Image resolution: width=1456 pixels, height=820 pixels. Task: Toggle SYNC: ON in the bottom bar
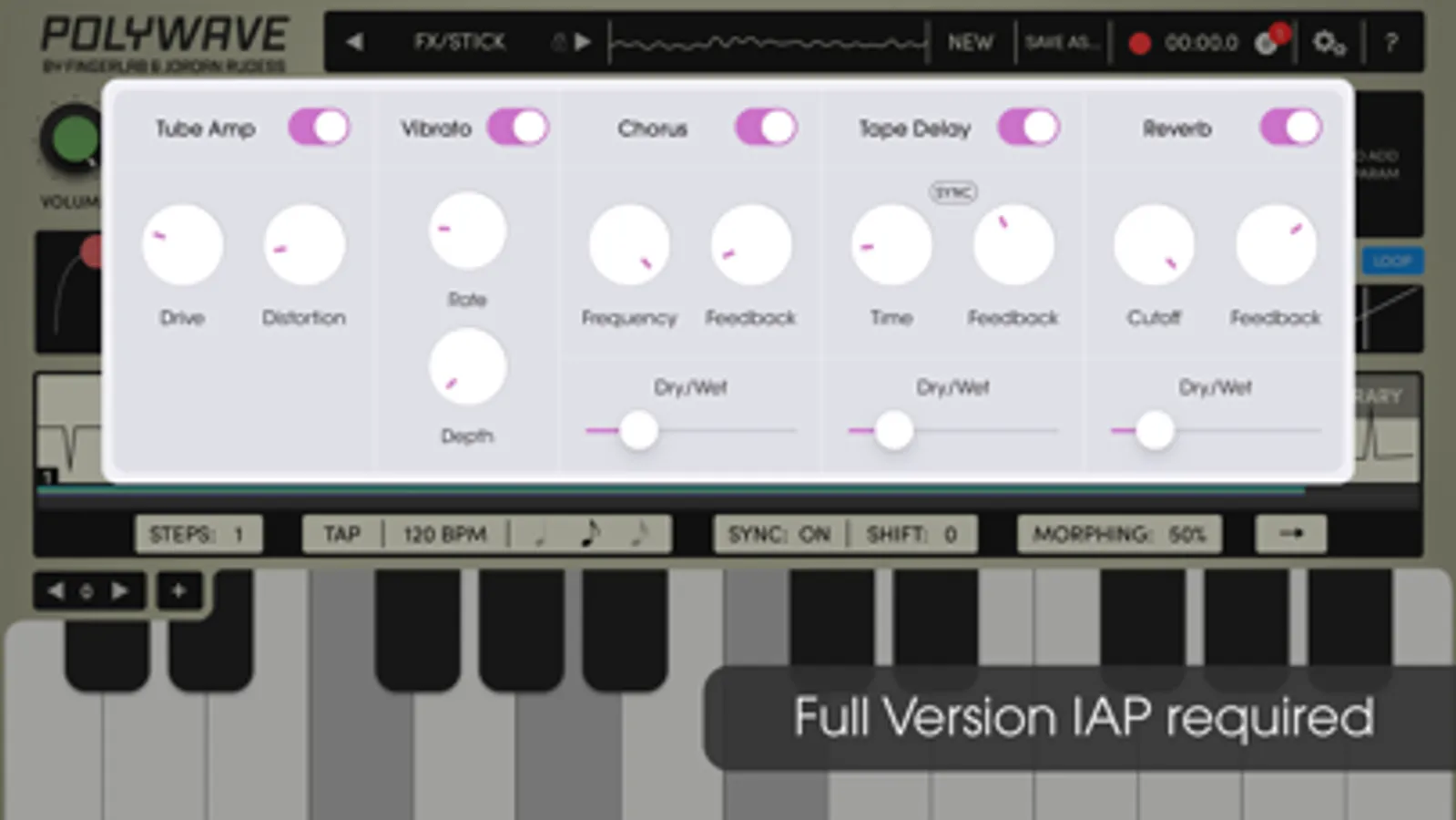click(779, 534)
